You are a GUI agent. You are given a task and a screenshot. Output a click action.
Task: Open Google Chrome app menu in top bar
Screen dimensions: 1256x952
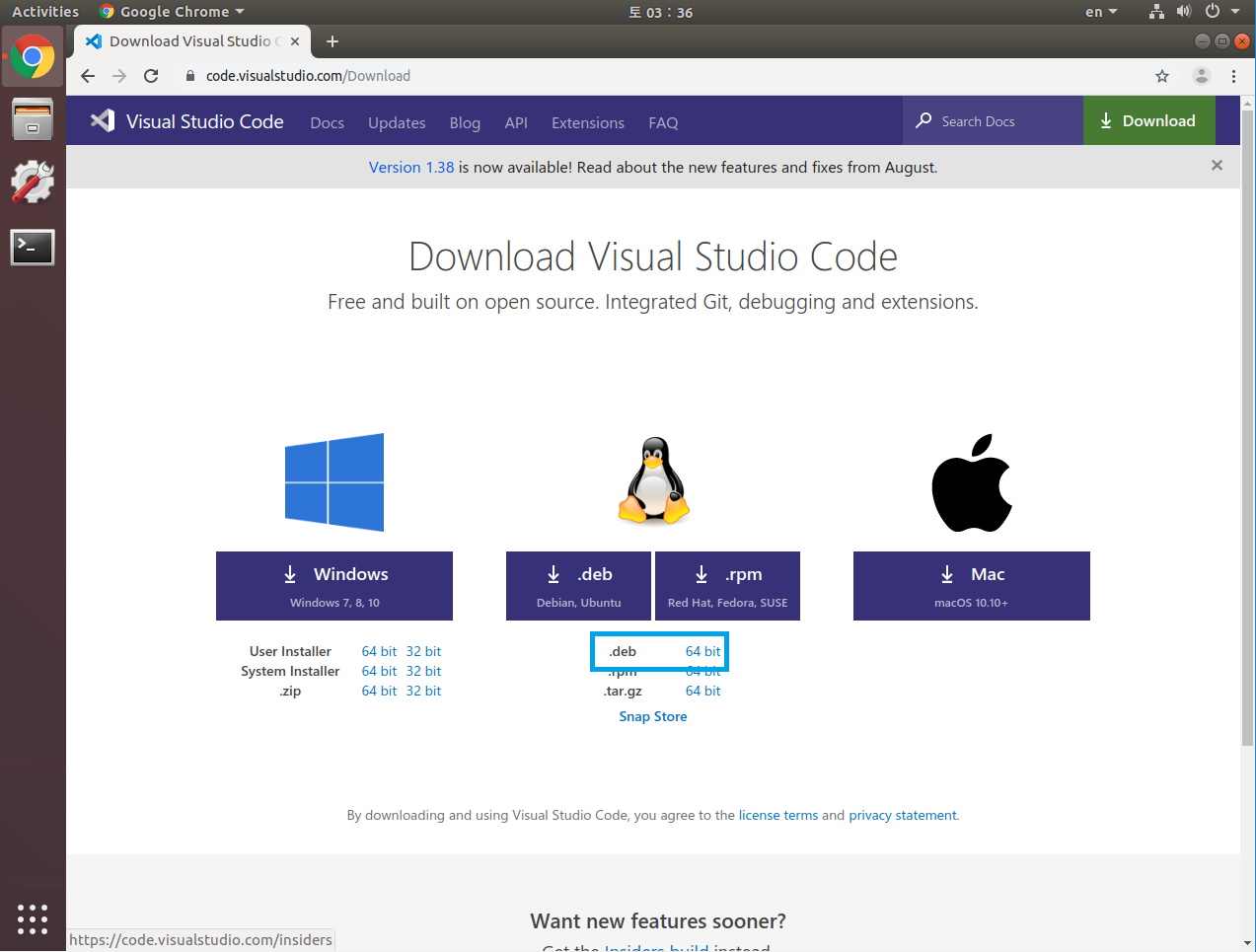tap(172, 12)
